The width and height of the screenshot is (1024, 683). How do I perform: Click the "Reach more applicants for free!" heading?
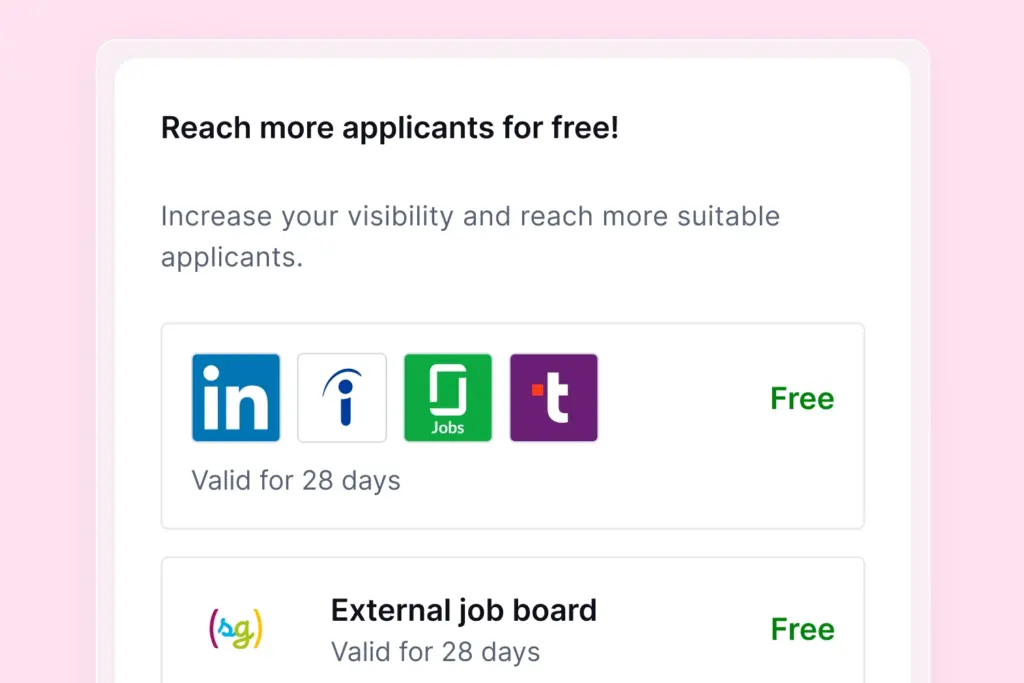[x=390, y=128]
